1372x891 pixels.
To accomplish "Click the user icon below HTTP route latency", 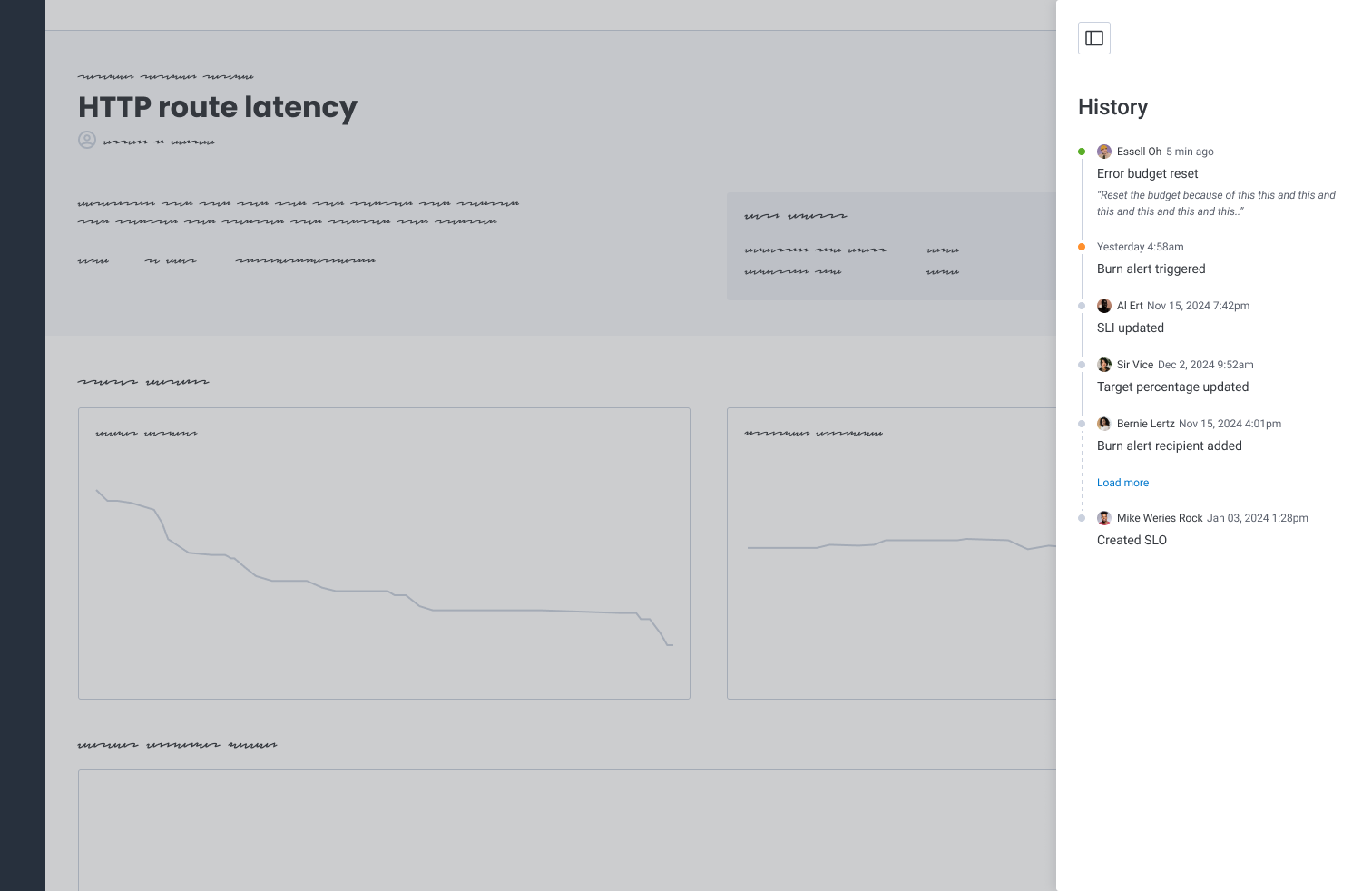I will point(87,140).
